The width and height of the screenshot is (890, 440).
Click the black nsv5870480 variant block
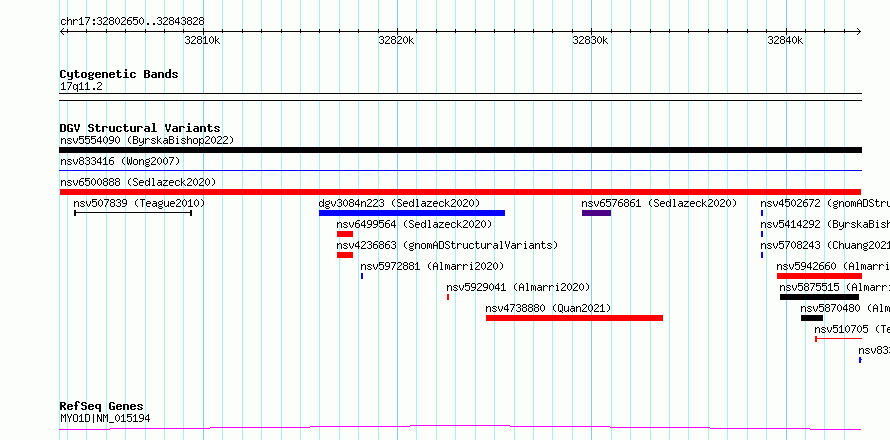pos(812,318)
